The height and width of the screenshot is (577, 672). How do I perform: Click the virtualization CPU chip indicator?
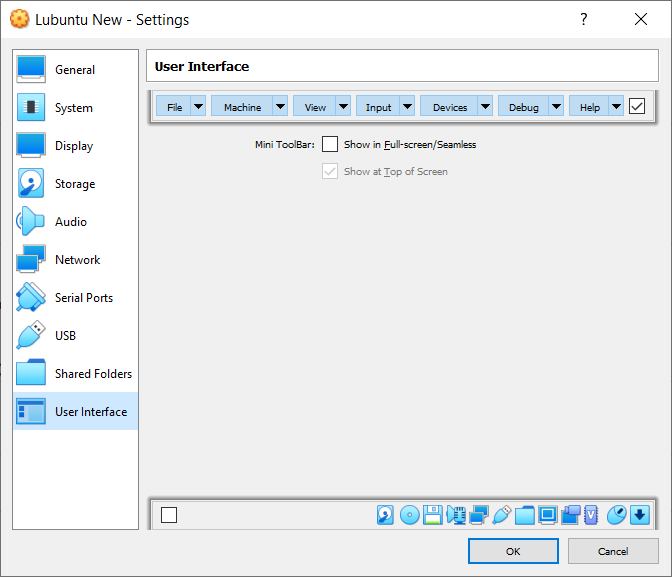[x=591, y=515]
